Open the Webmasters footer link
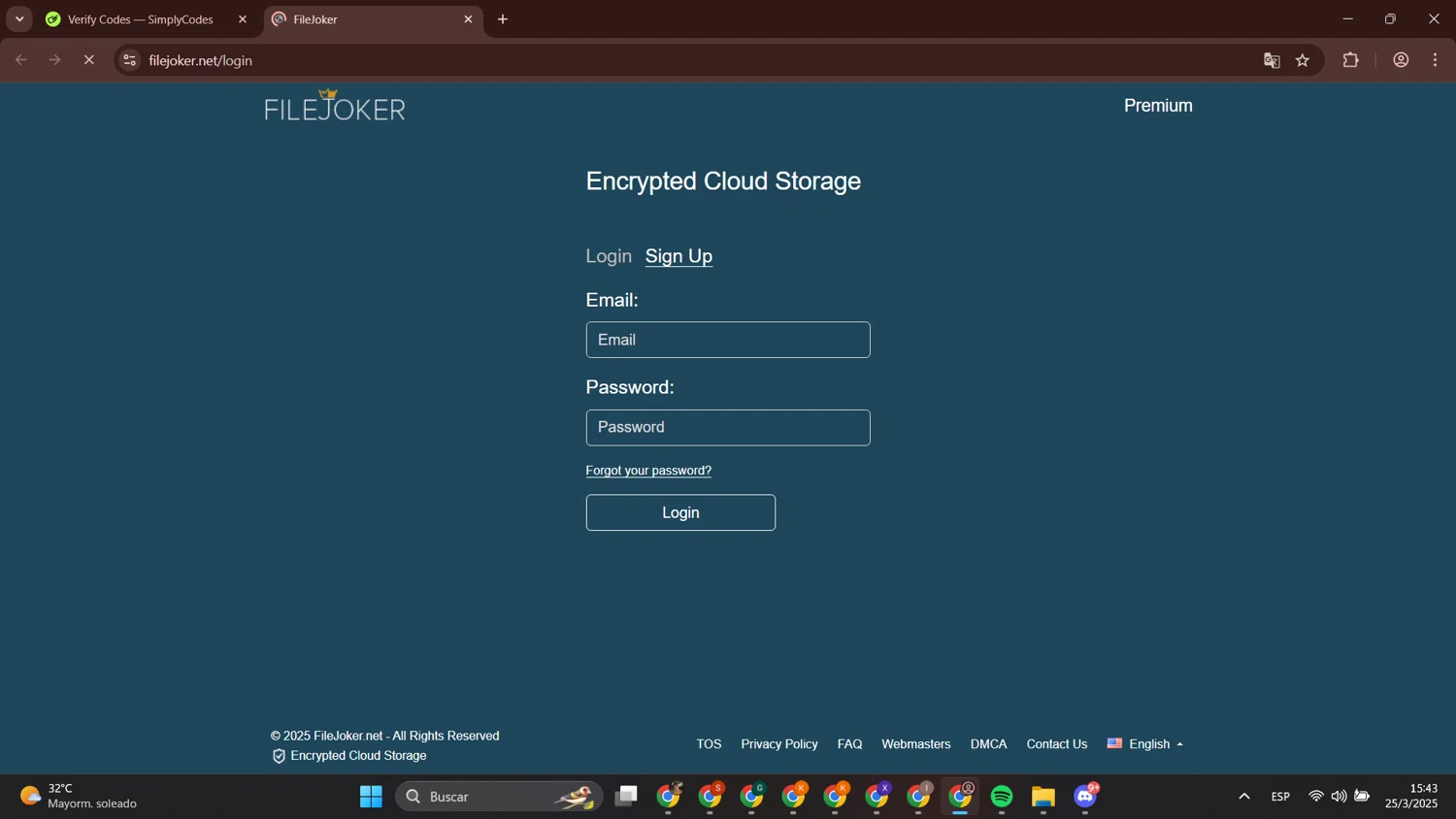The image size is (1456, 819). (x=915, y=744)
